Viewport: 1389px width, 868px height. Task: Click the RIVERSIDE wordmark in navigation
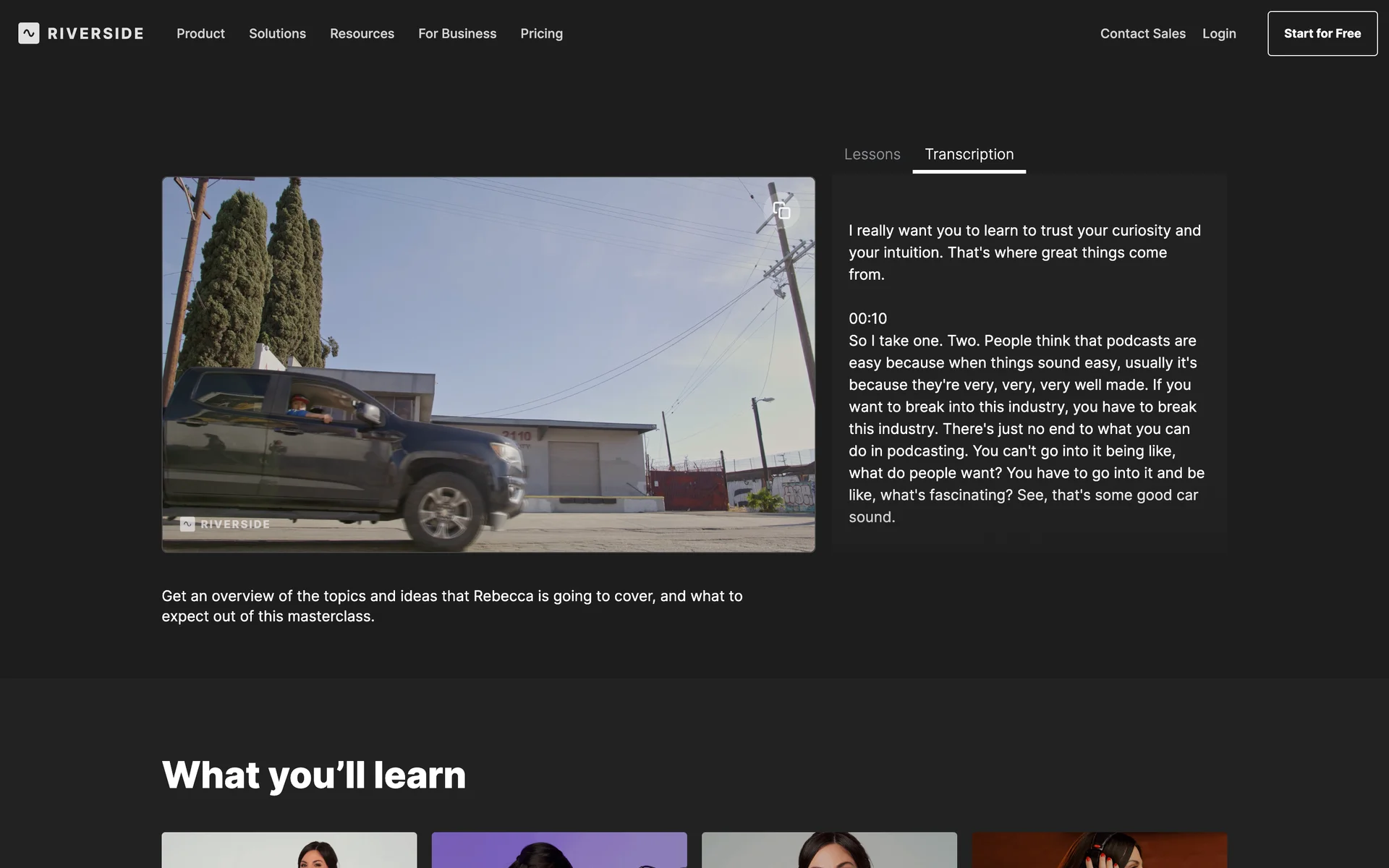tap(95, 33)
